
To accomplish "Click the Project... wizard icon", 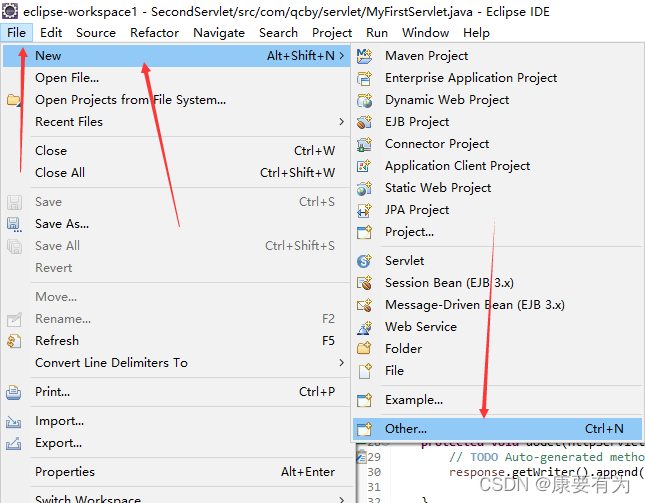I will click(364, 232).
